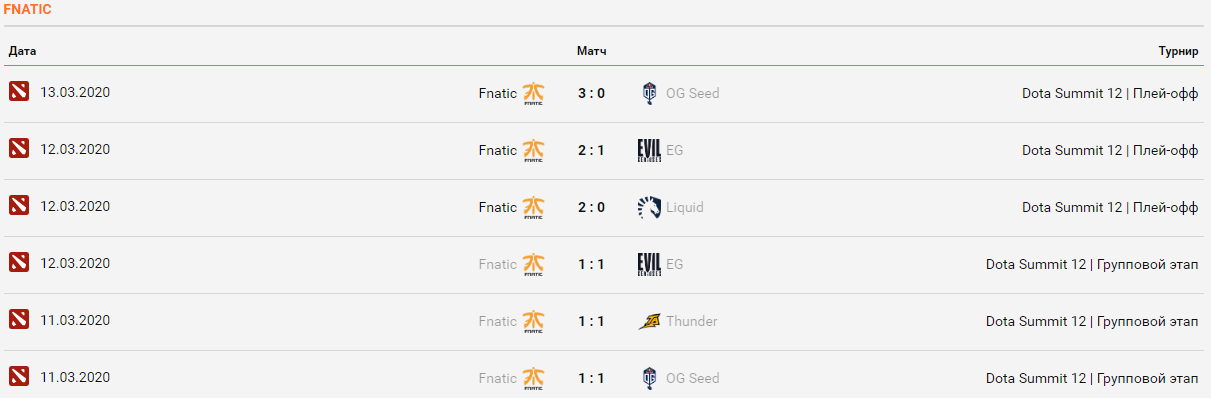Click the Thunder team logo icon

[649, 322]
